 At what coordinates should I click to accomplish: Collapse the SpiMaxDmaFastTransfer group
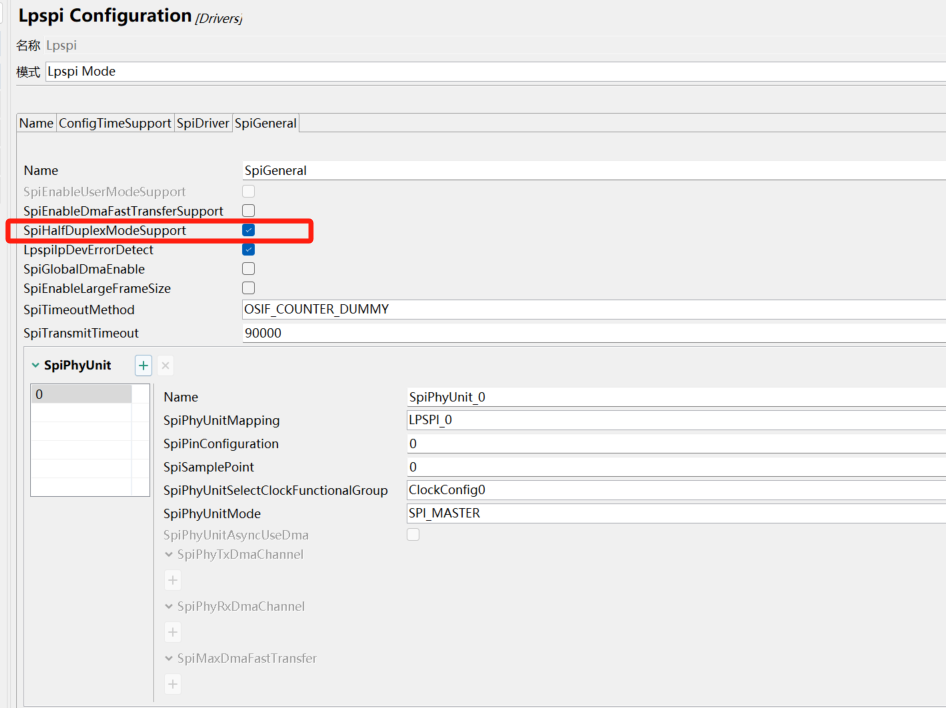tap(169, 659)
